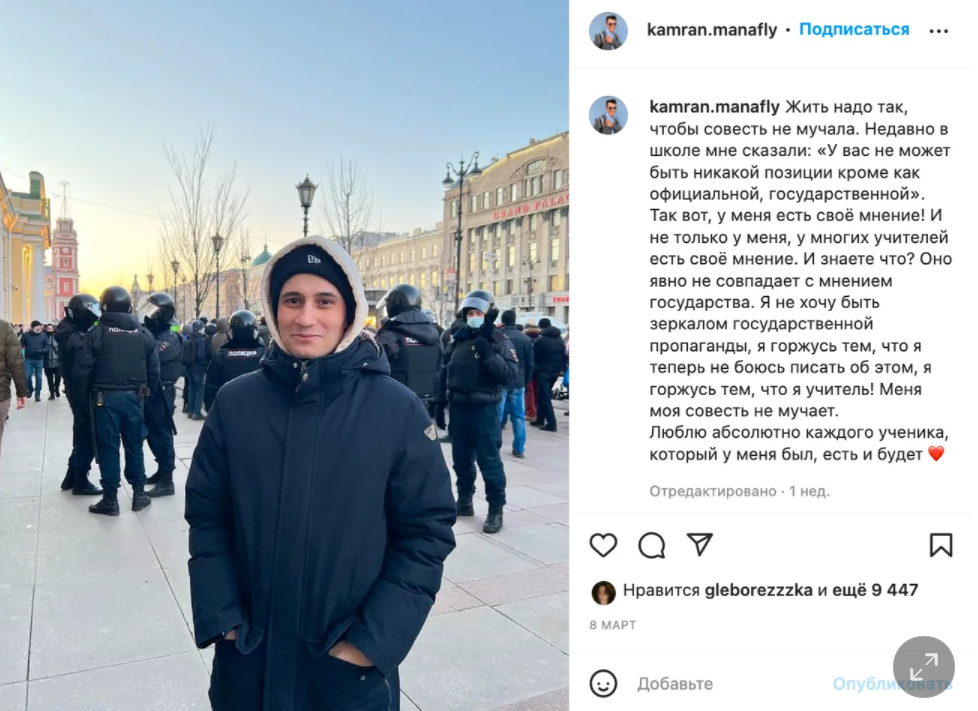This screenshot has width=978, height=711.
Task: Like the post with the heart icon
Action: pos(603,545)
